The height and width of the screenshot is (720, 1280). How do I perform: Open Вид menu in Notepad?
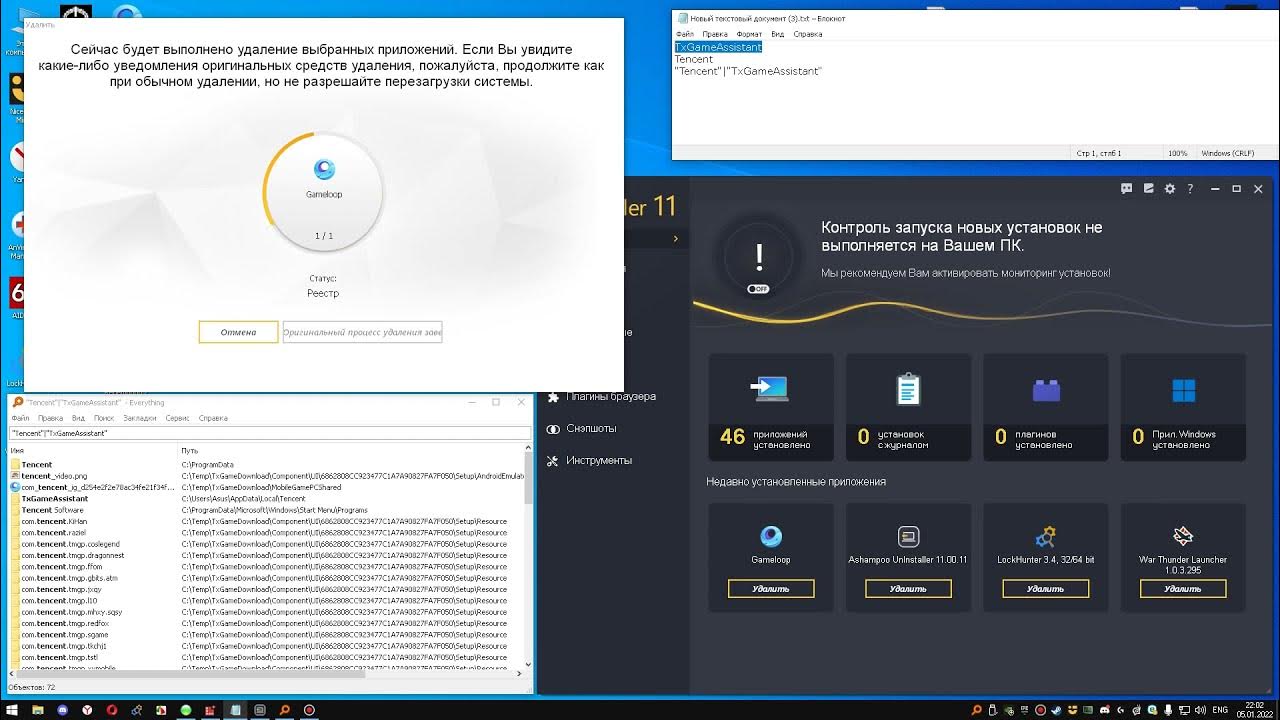click(x=777, y=34)
